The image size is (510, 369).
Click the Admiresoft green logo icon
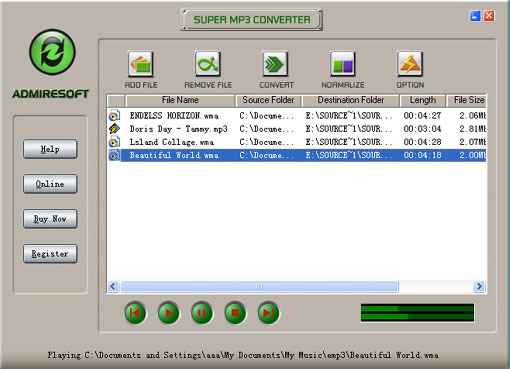click(x=52, y=52)
